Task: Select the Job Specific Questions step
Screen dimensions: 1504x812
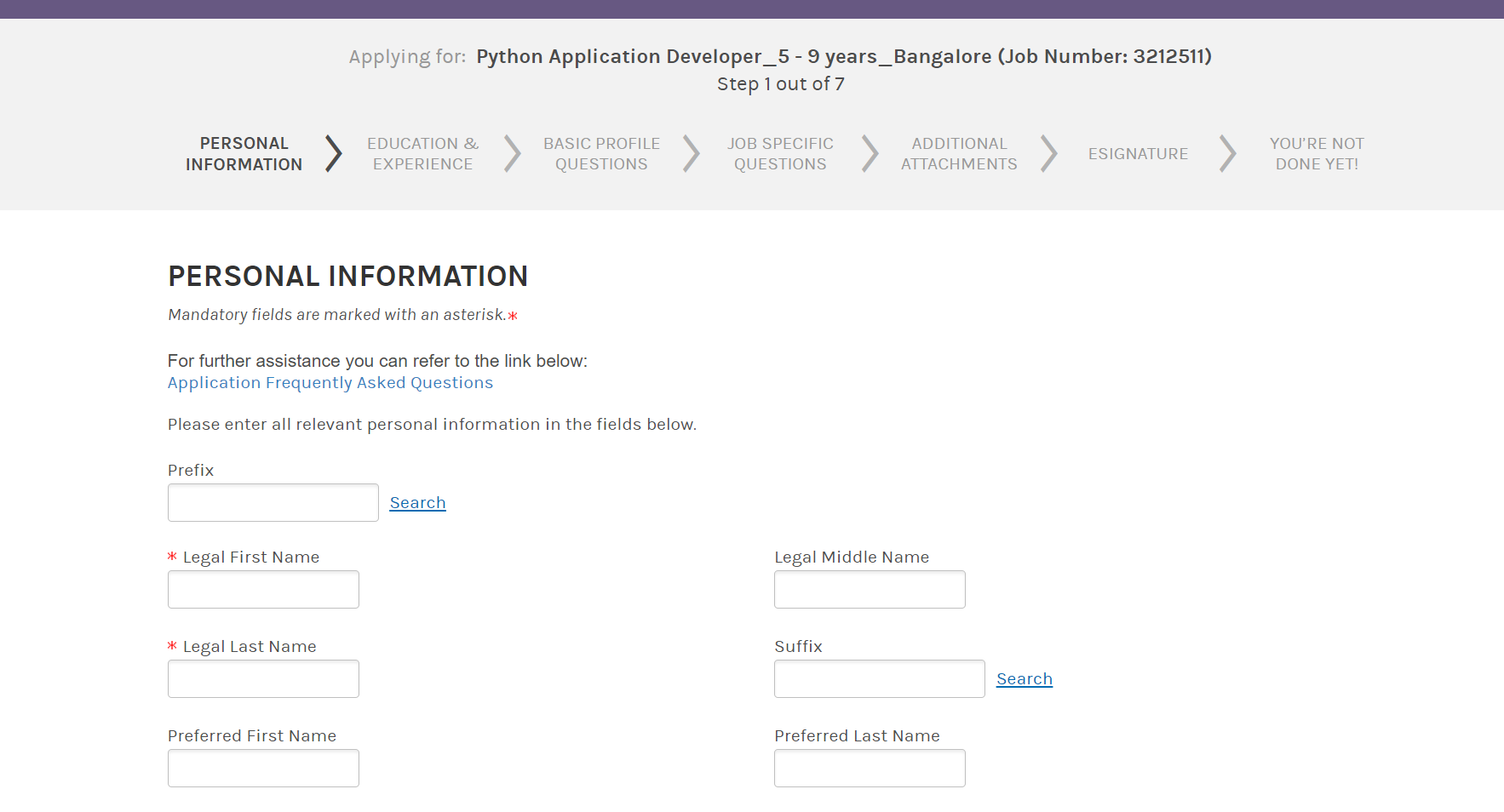Action: pyautogui.click(x=780, y=154)
